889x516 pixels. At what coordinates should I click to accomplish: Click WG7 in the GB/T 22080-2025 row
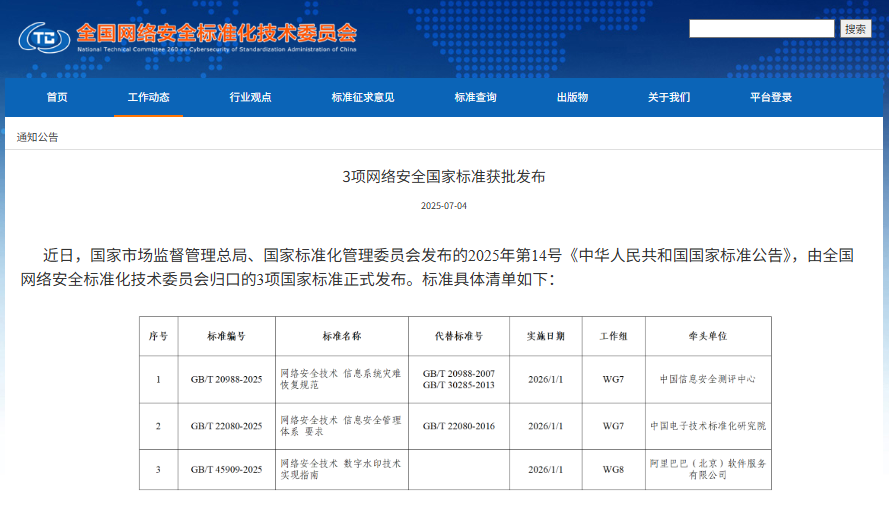[x=613, y=426]
